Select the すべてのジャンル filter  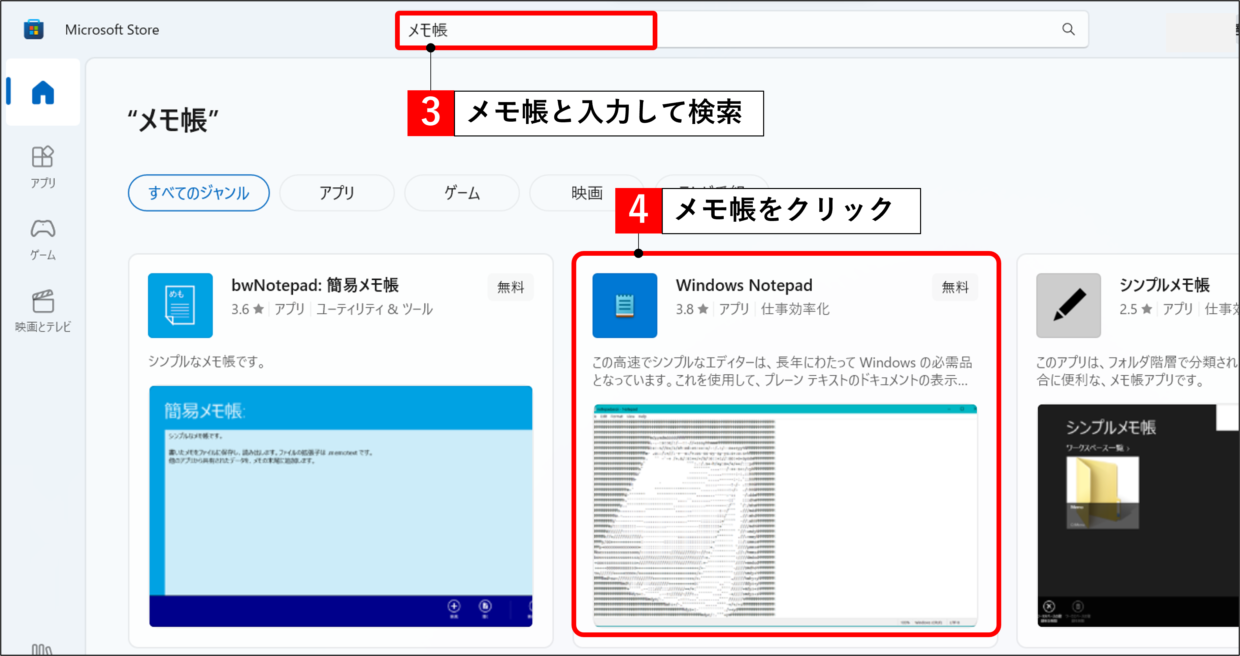click(199, 193)
